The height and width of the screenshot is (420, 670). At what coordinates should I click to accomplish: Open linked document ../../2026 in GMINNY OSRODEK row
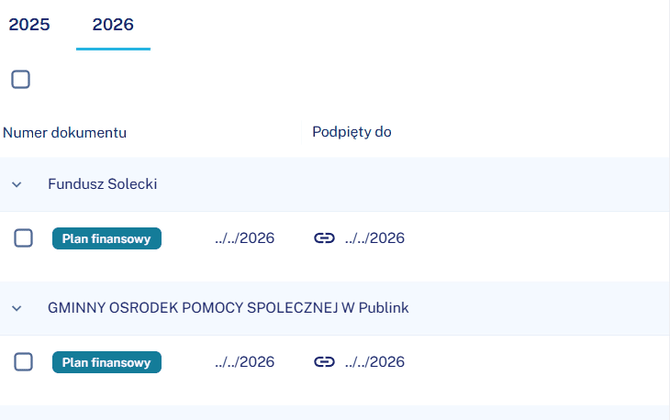[x=375, y=362]
